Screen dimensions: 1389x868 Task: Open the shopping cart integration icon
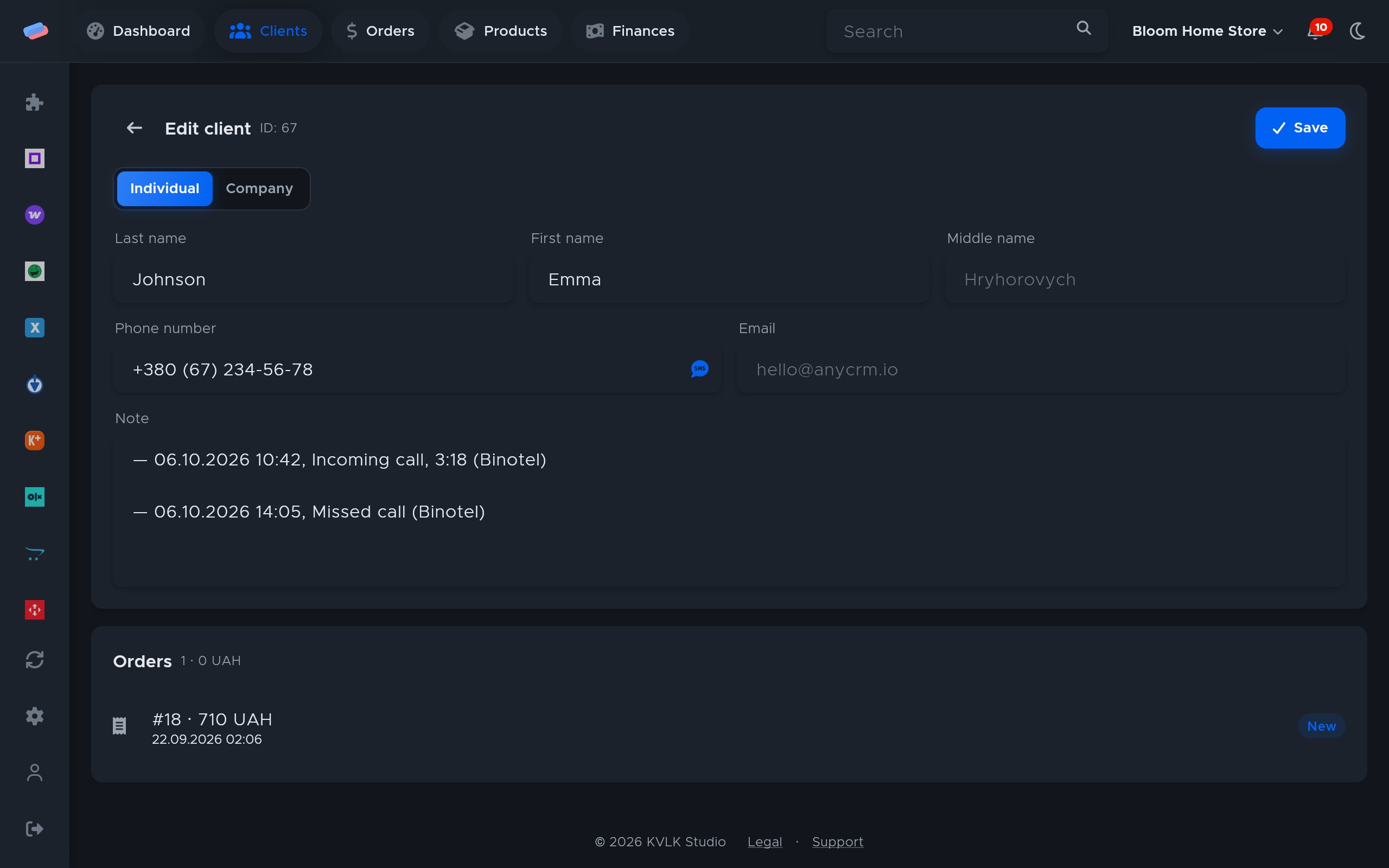click(34, 553)
